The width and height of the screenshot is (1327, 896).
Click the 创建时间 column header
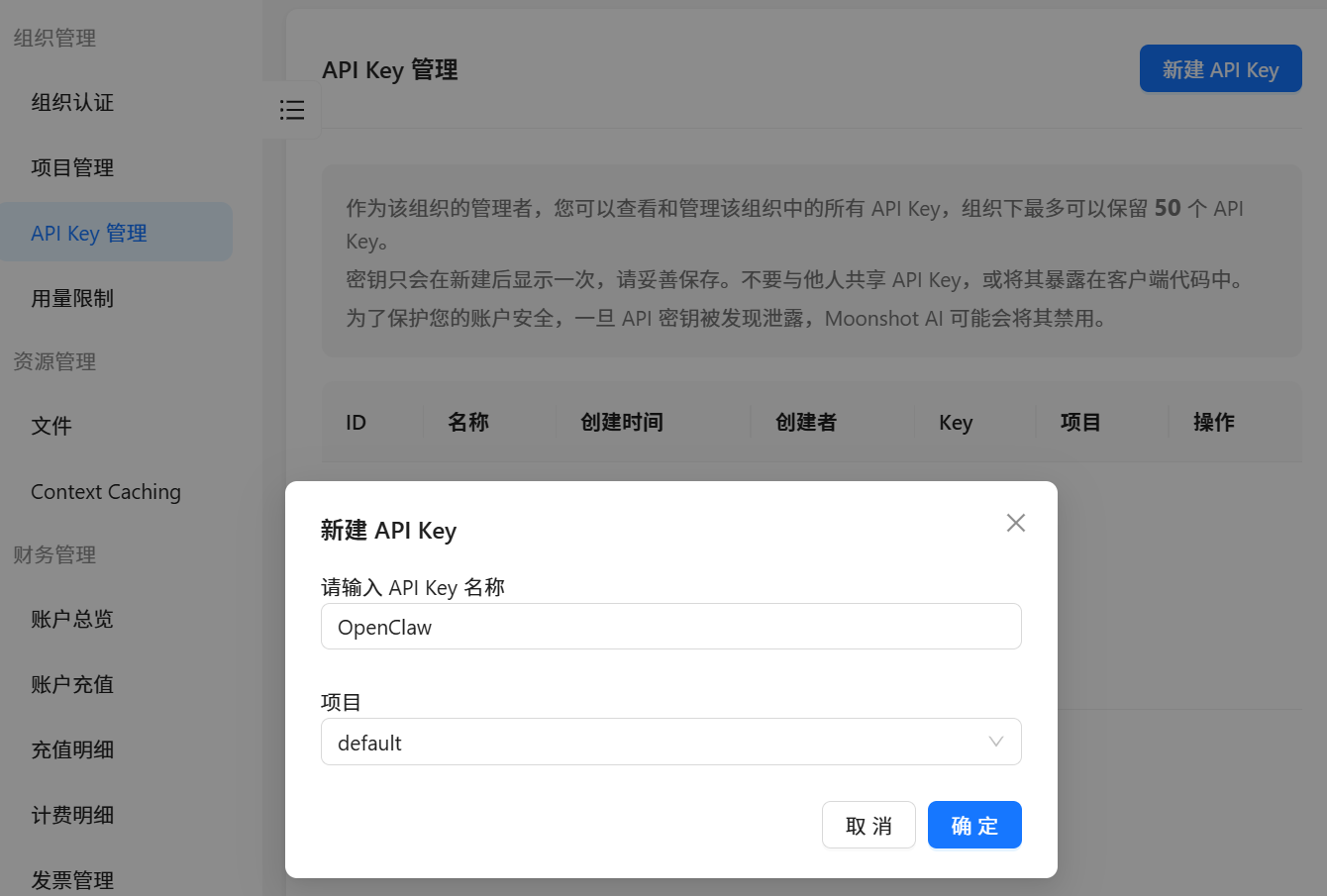click(621, 423)
